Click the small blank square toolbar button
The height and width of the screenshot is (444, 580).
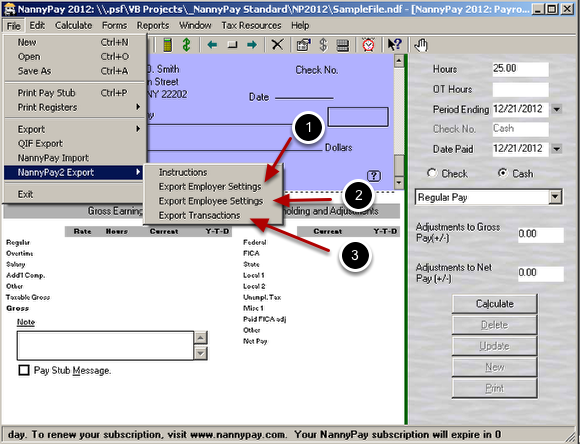[232, 45]
